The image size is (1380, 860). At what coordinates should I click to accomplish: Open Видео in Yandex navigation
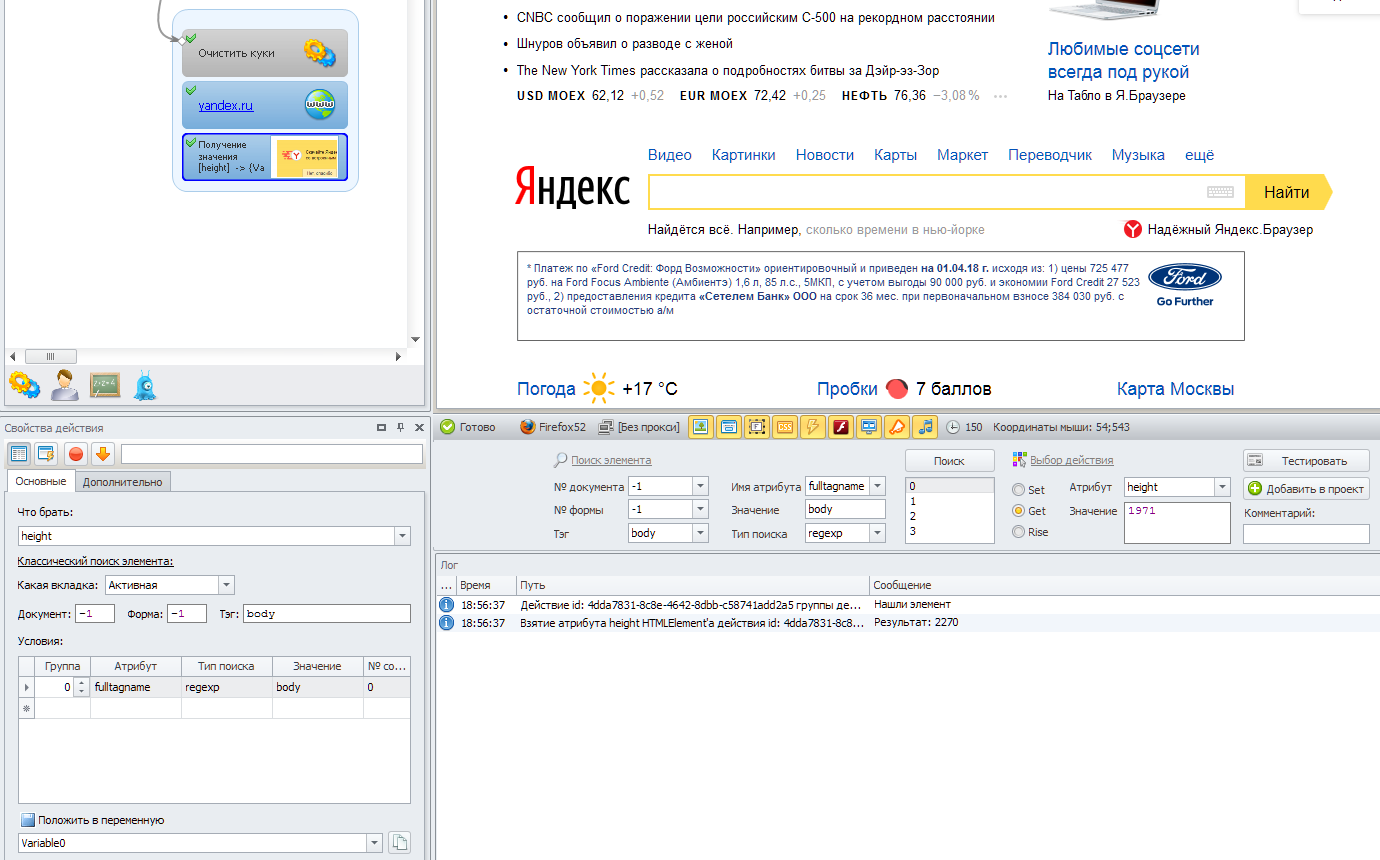[x=670, y=155]
